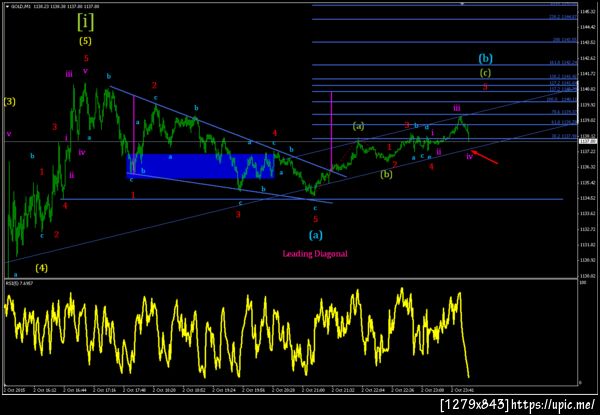Click the 200 Fibonacci level label
Viewport: 600px width, 415px height.
click(x=564, y=39)
